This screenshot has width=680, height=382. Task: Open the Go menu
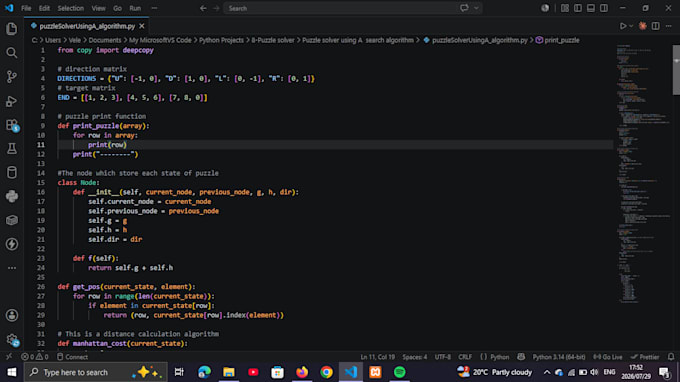(118, 8)
